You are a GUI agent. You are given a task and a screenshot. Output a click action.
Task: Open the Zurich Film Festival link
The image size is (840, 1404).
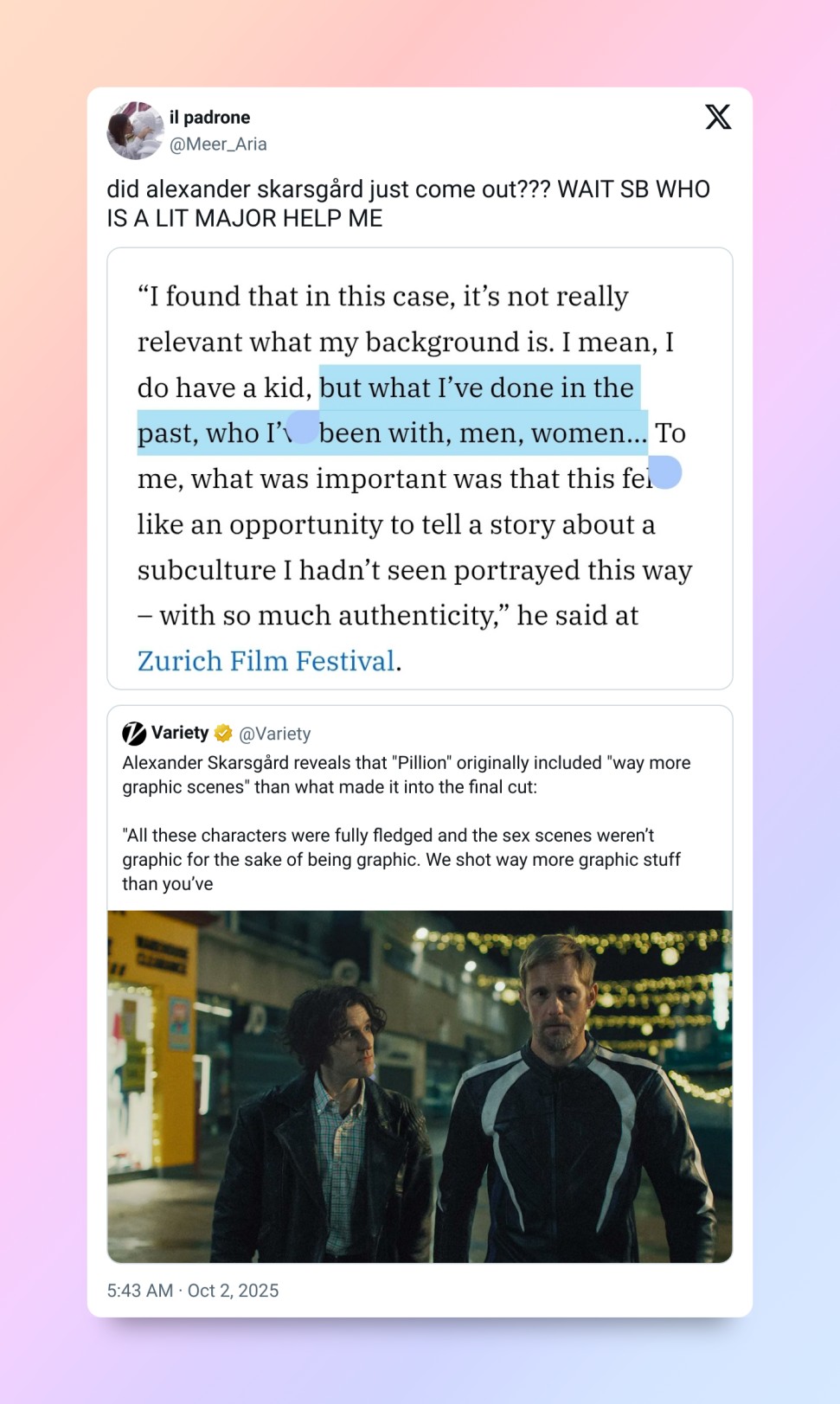tap(266, 661)
